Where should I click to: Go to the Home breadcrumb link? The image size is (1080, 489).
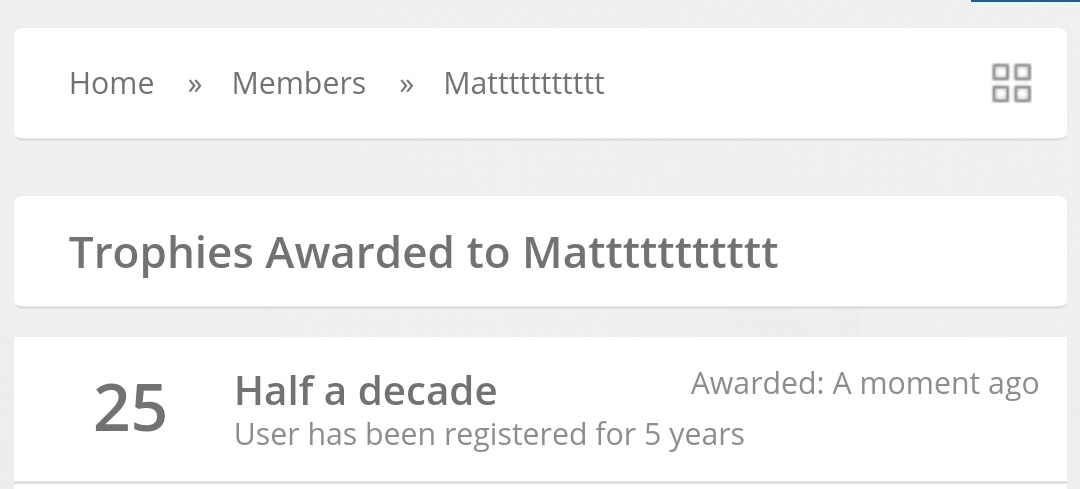pos(112,83)
